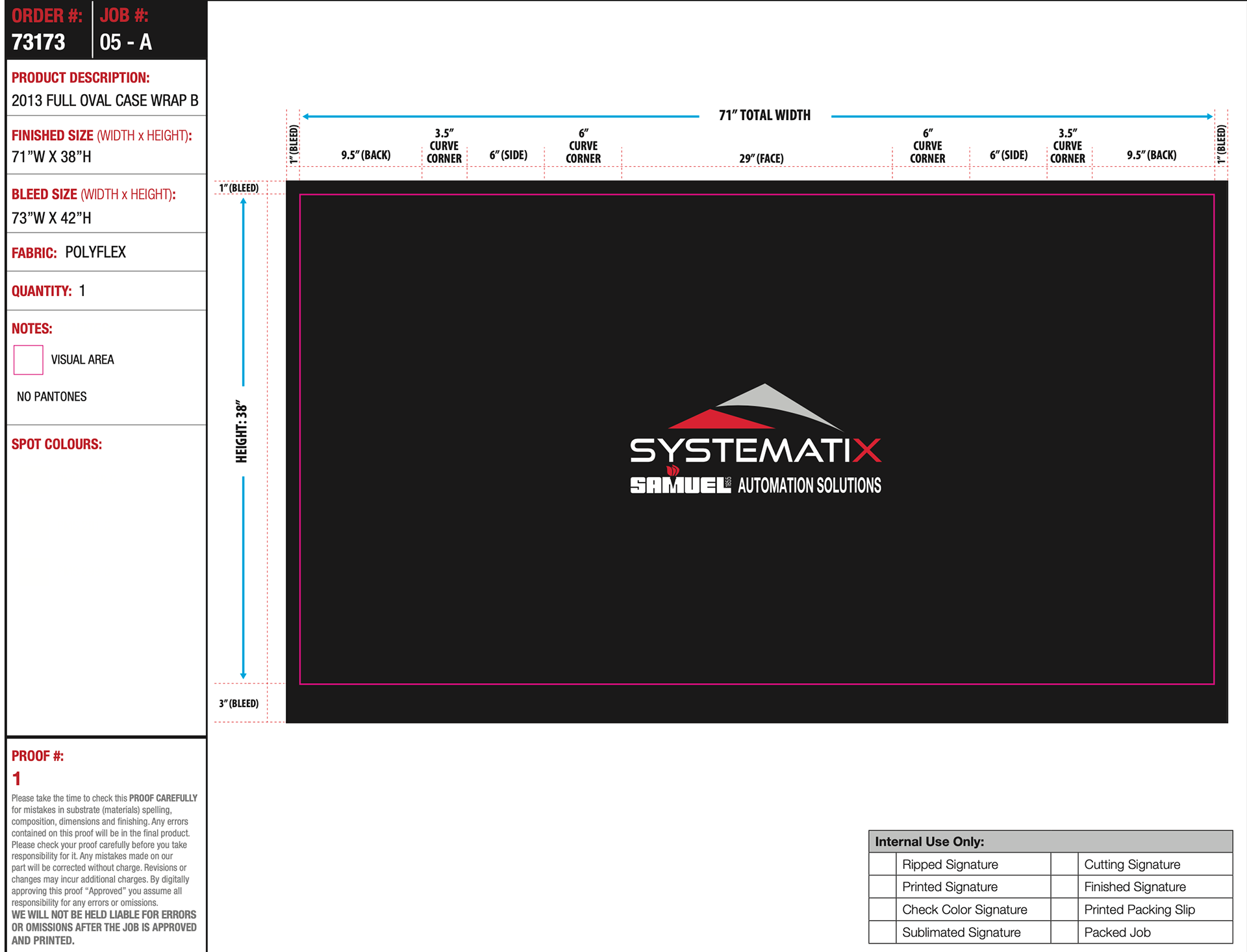
Task: Click the 'AUTOMATION SOLUTIONS' tagline
Action: click(x=809, y=485)
